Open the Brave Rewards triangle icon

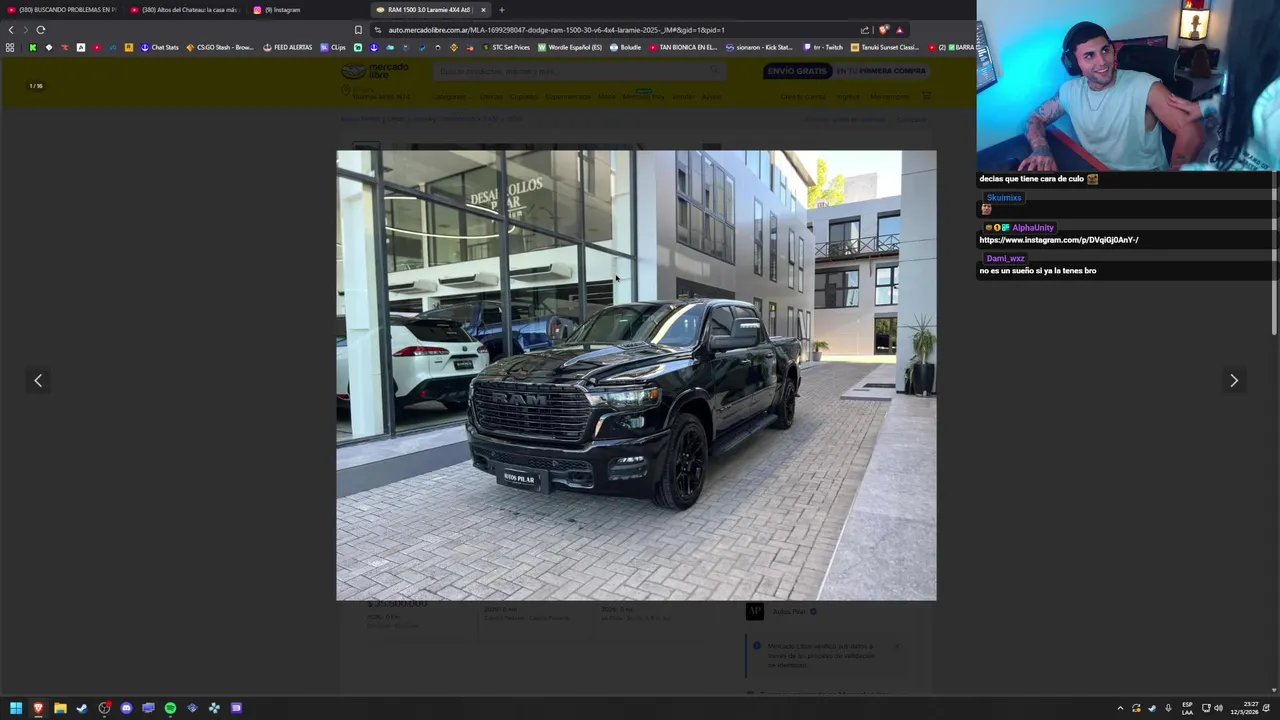click(899, 30)
